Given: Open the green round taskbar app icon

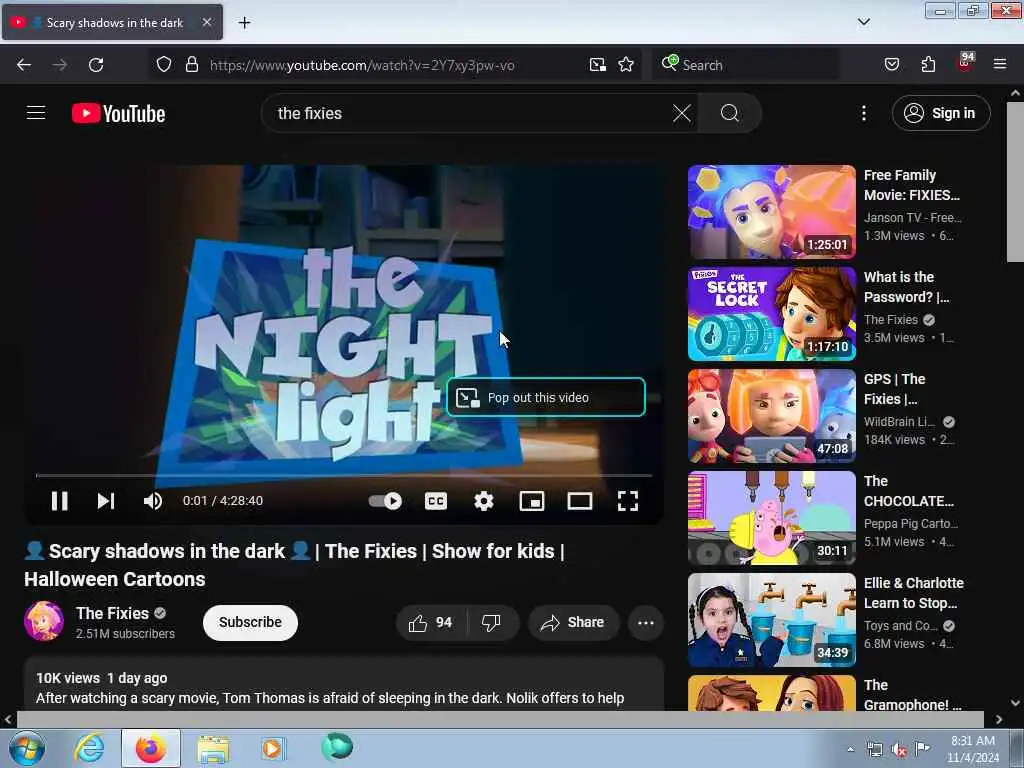Looking at the screenshot, I should (337, 747).
